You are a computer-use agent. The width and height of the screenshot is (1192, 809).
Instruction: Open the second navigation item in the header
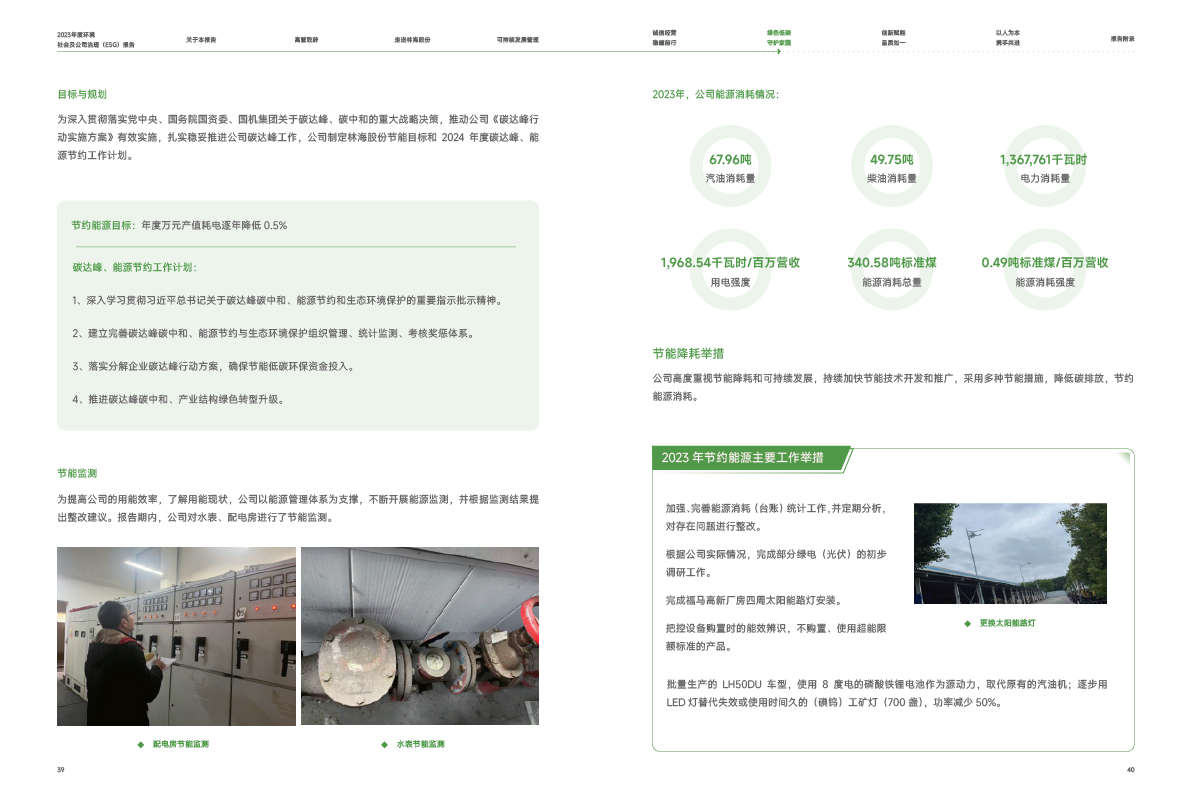coord(306,40)
